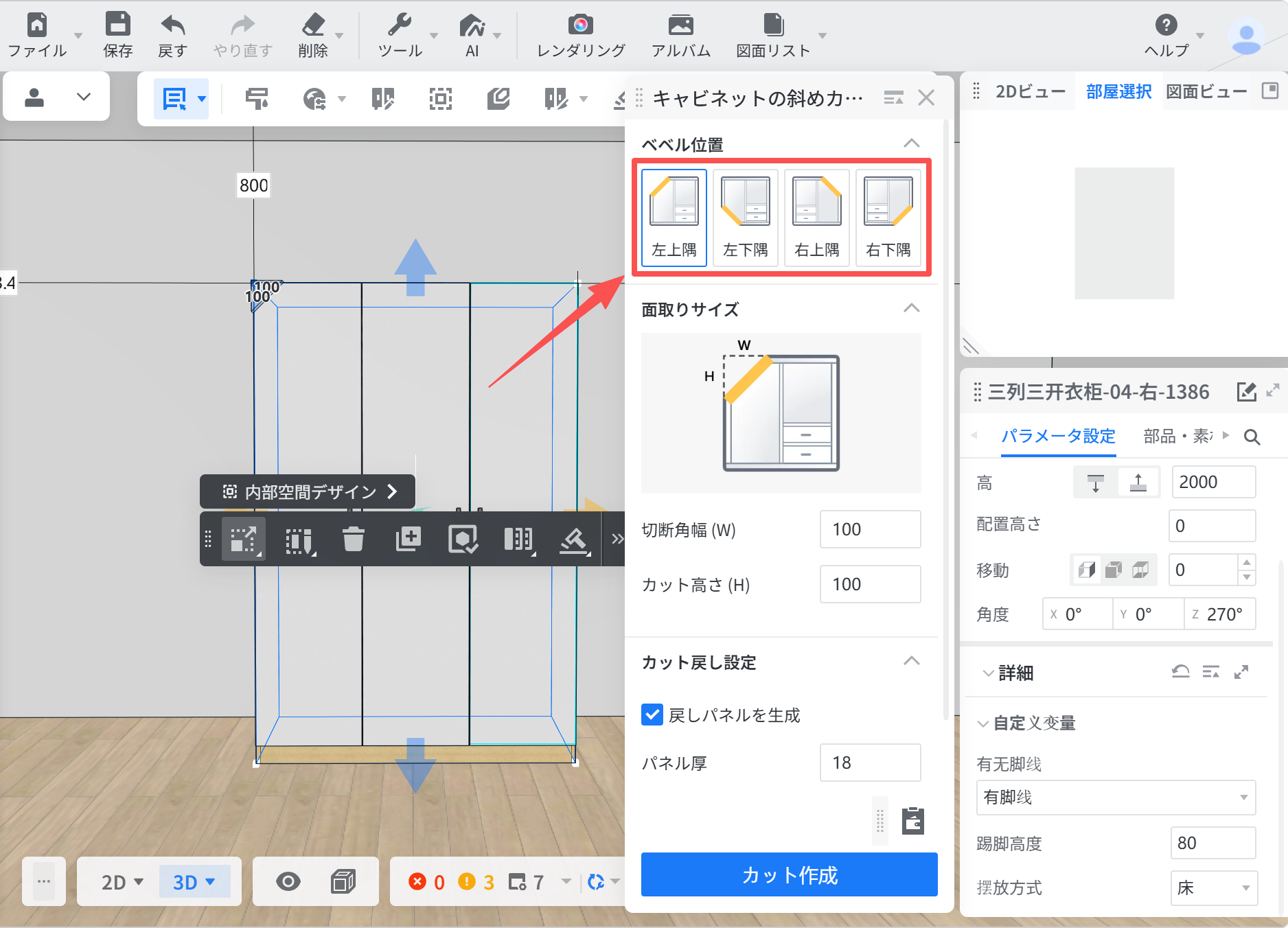Click the reset undo icon in 詳細 row
Viewport: 1288px width, 928px height.
coord(1180,672)
